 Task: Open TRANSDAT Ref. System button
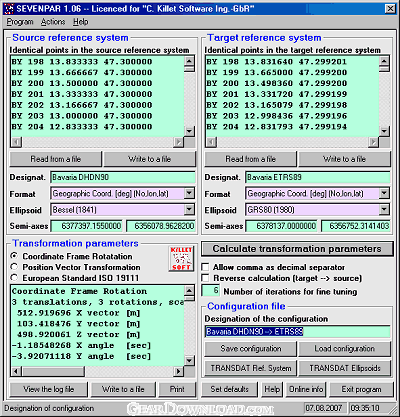coord(250,368)
